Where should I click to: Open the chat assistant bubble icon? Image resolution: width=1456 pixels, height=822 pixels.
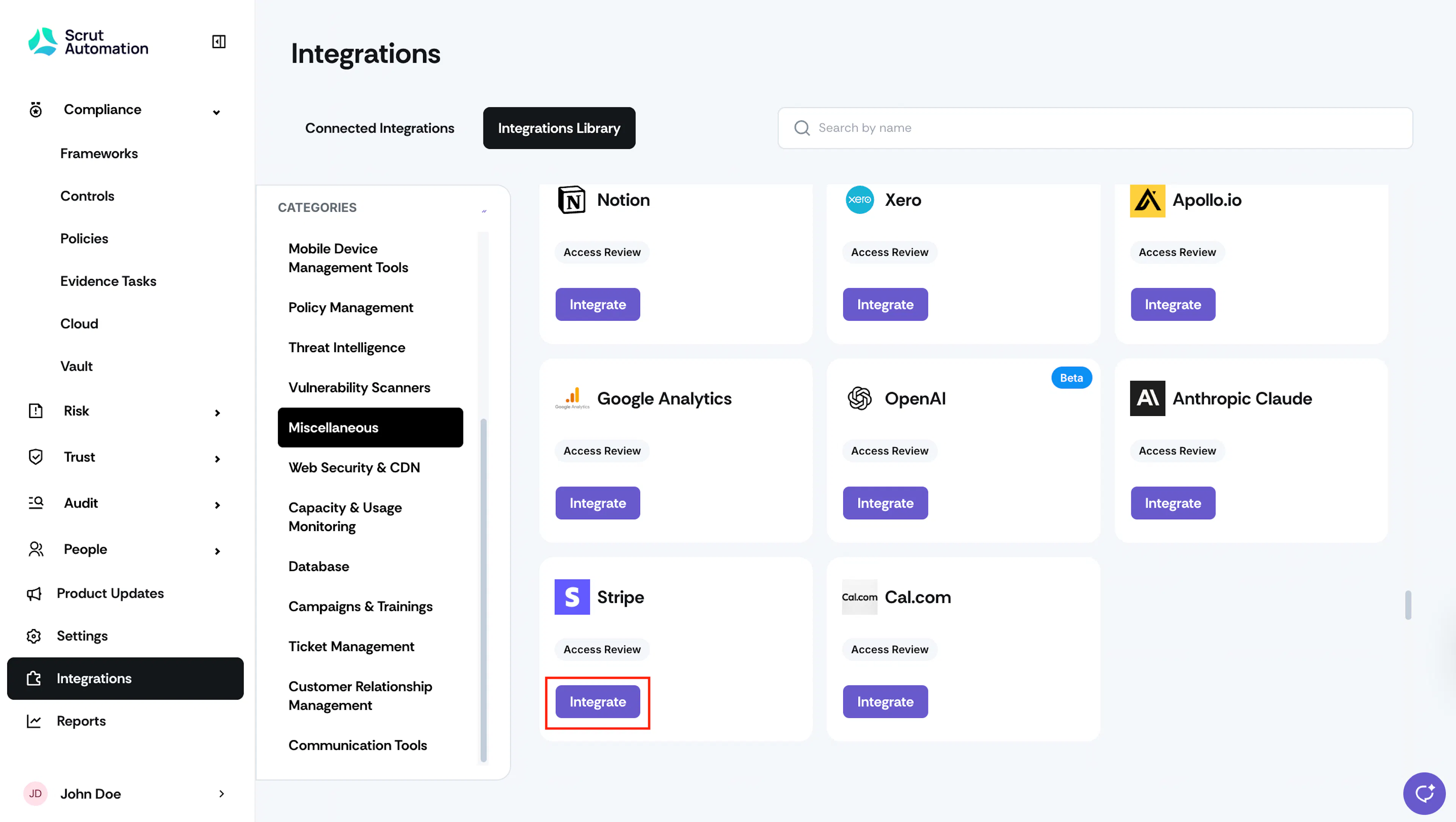(x=1424, y=793)
